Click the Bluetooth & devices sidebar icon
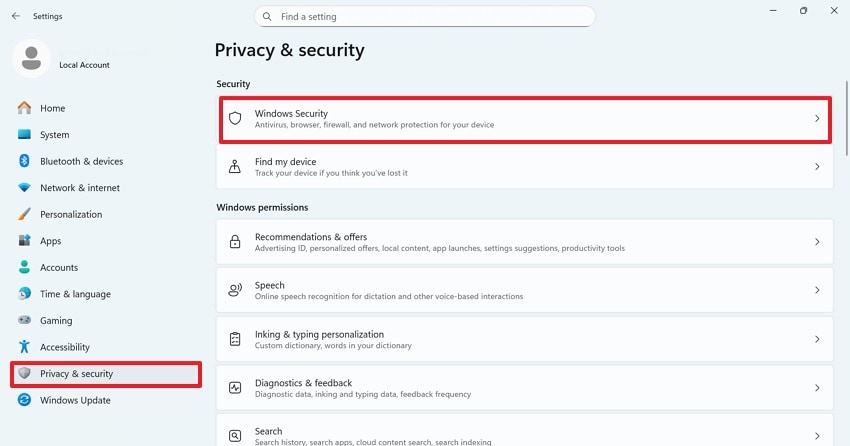This screenshot has width=850, height=446. (x=24, y=161)
